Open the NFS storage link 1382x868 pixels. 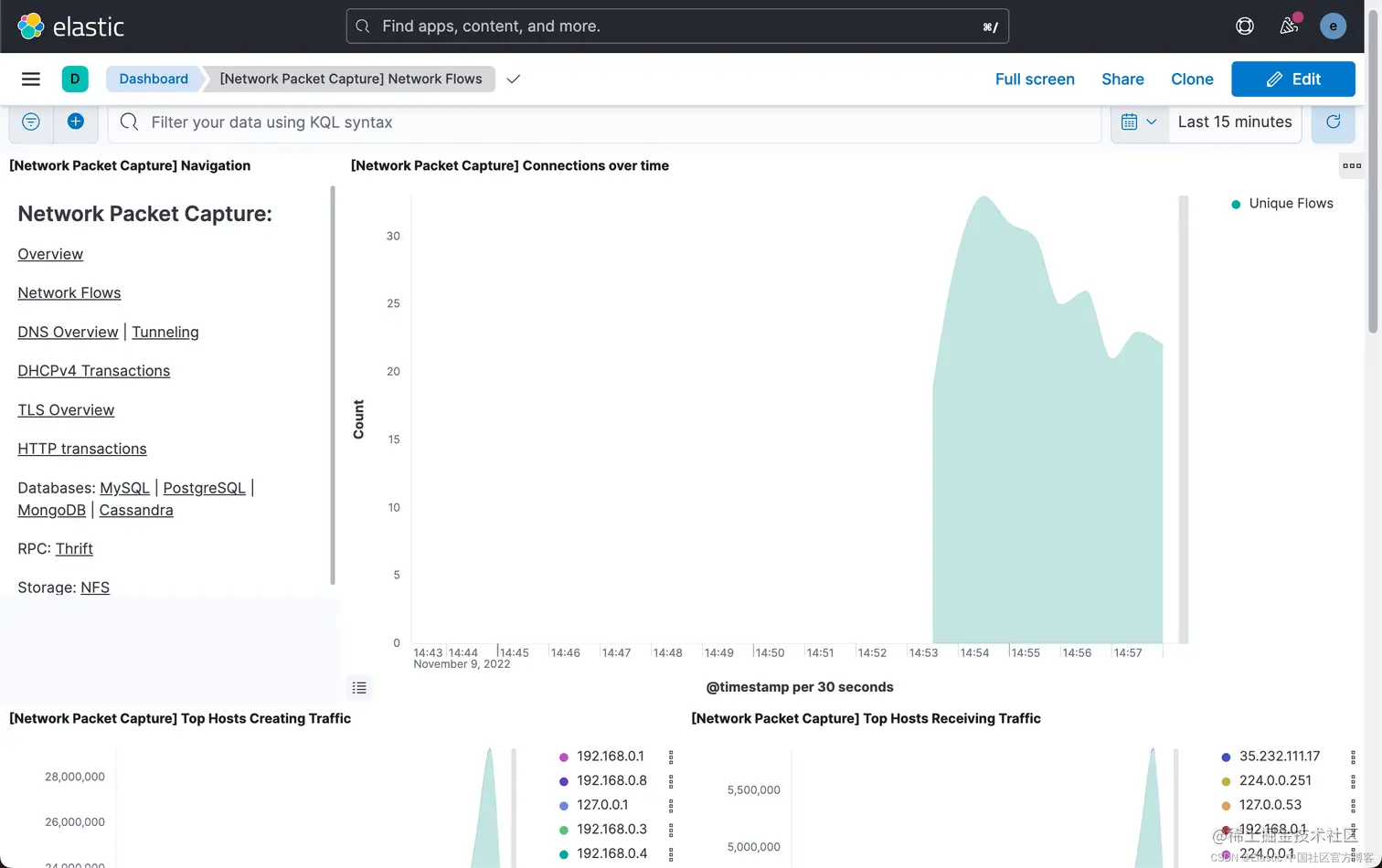tap(95, 587)
